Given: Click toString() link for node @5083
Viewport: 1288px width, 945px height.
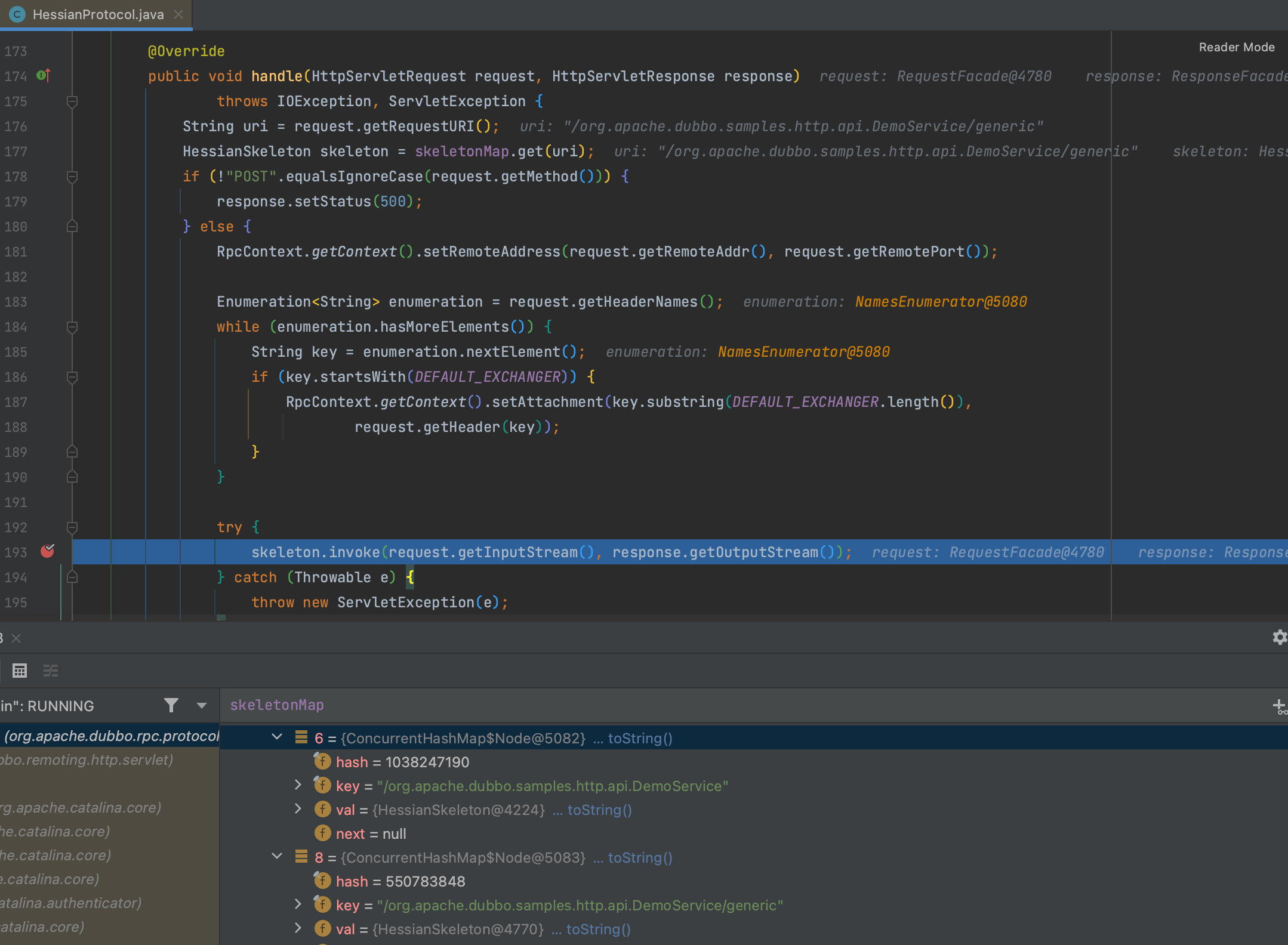Looking at the screenshot, I should tap(640, 857).
